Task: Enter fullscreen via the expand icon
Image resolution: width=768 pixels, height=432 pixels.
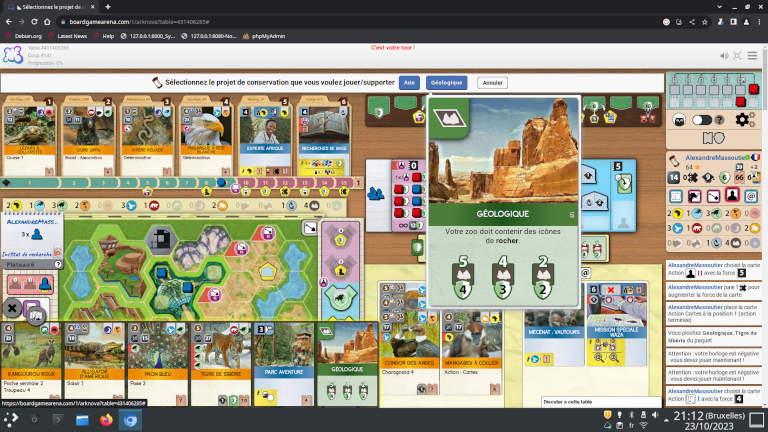Action: click(x=737, y=56)
